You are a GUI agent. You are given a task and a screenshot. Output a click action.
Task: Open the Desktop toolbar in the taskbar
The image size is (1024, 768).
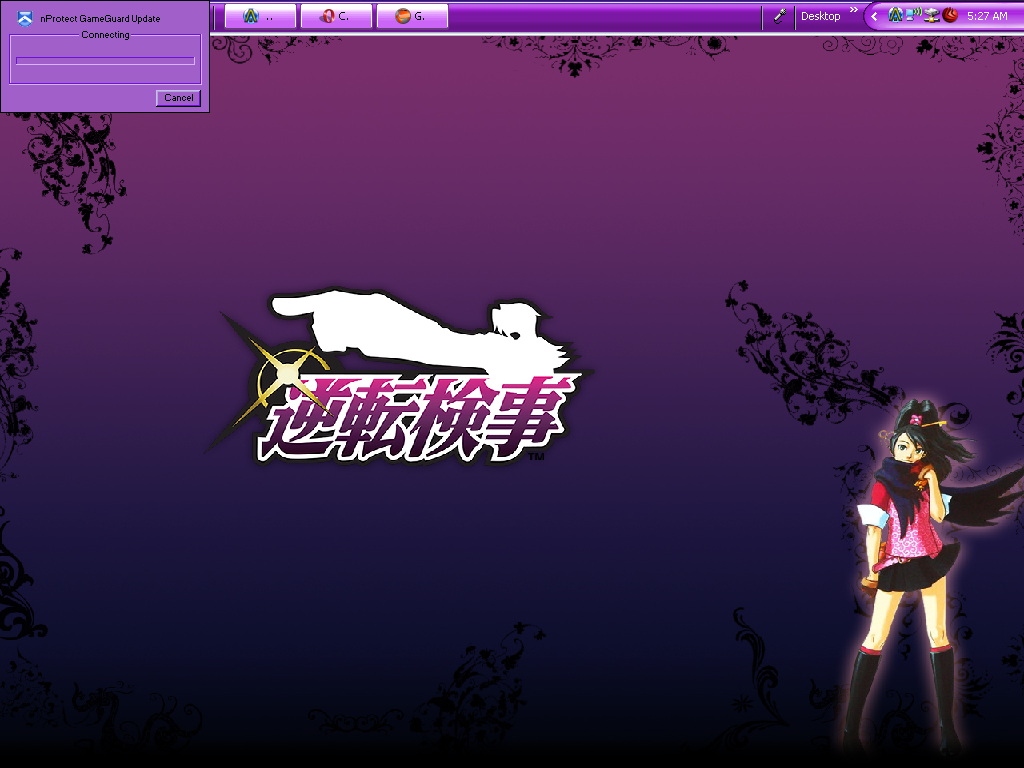[820, 16]
